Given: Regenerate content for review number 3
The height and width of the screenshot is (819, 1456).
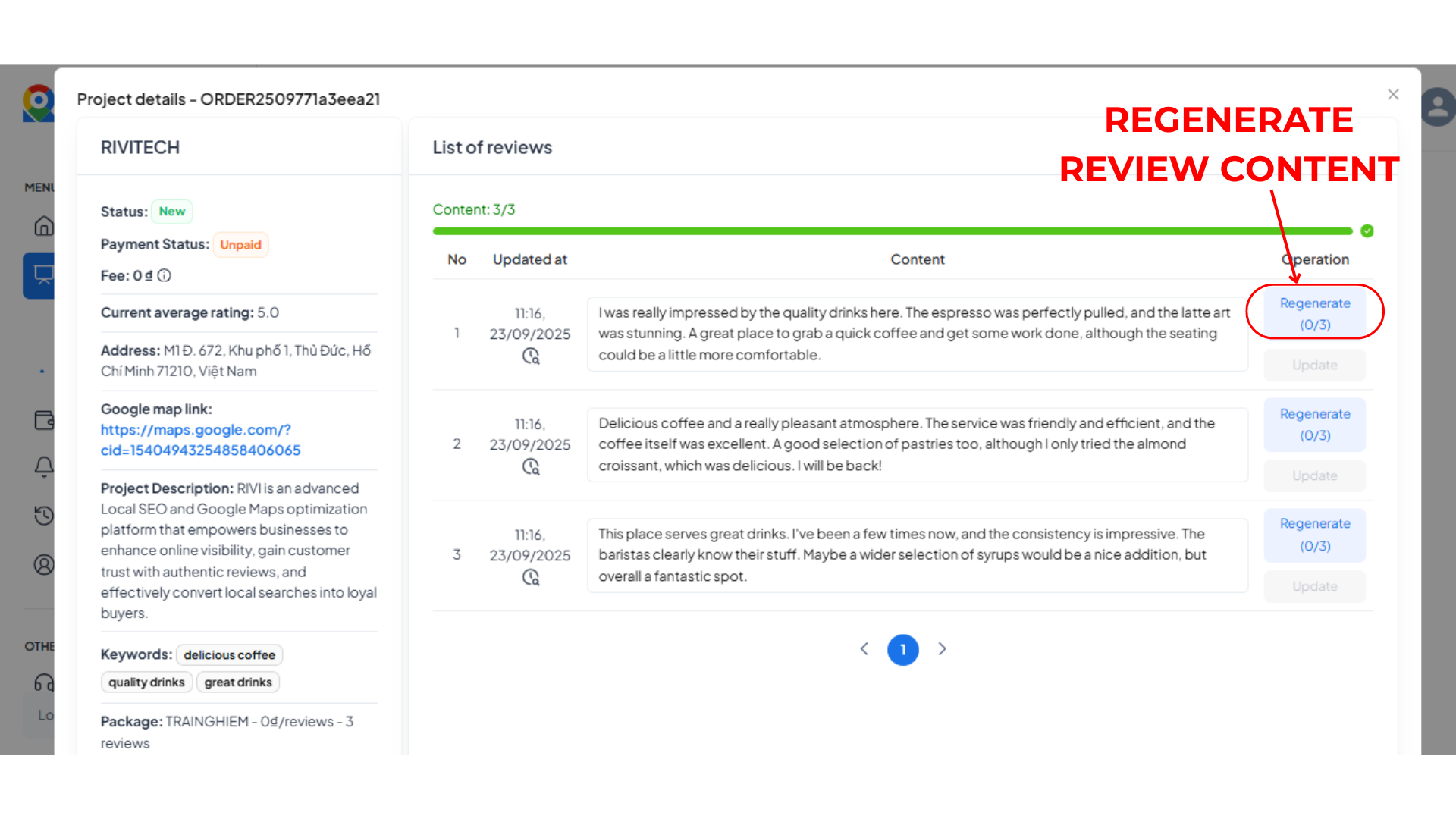Looking at the screenshot, I should pos(1314,535).
